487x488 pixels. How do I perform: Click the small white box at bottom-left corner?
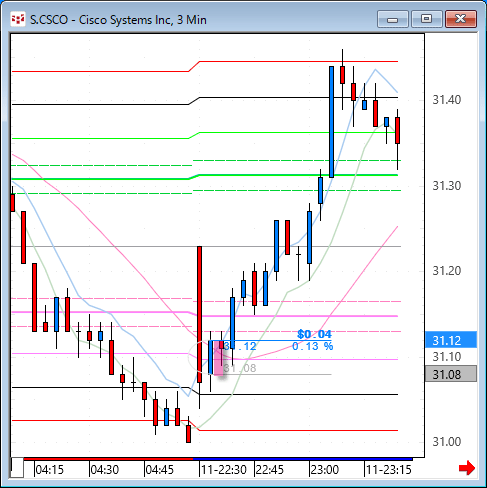[x=17, y=468]
